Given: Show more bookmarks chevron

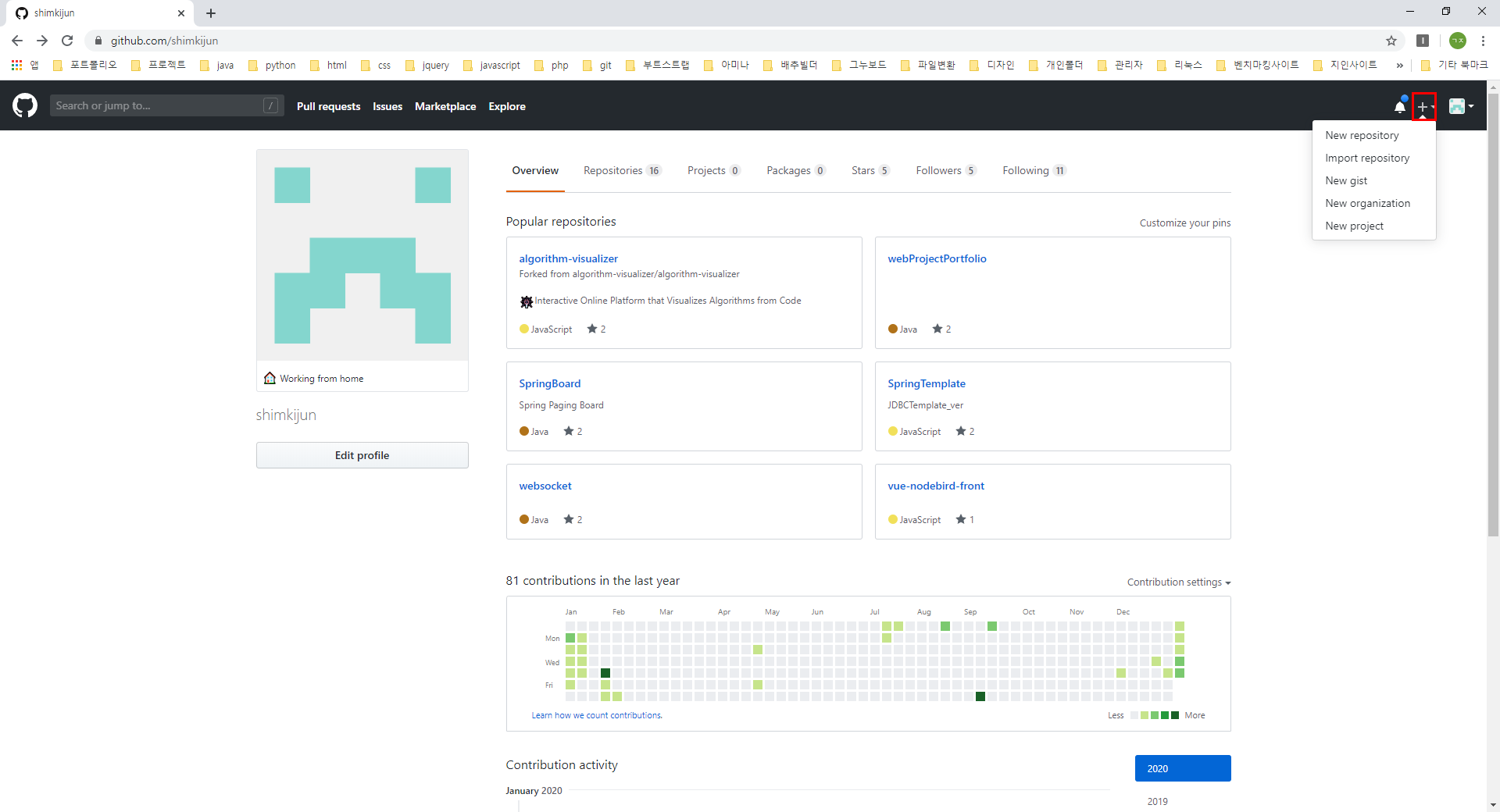Looking at the screenshot, I should point(1399,66).
